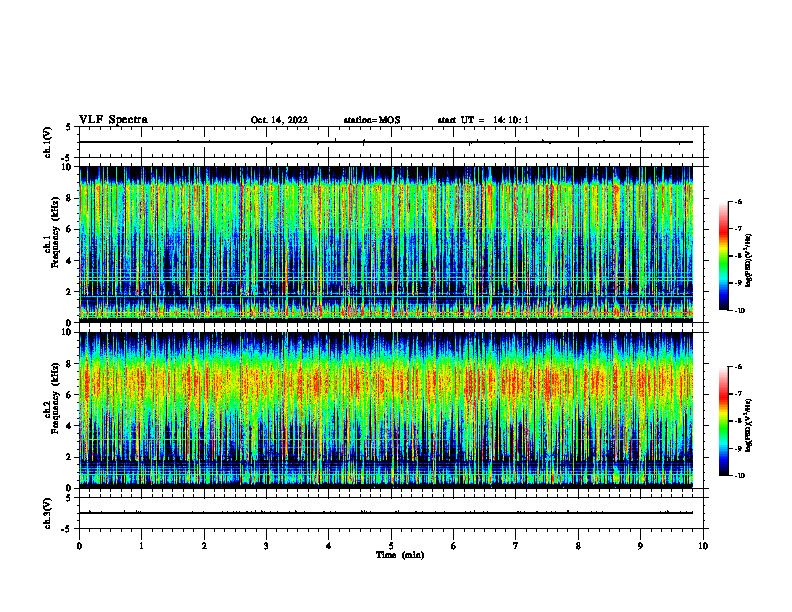Viewport: 792px width, 612px height.
Task: Click the "-10" label on ch.1 colorbar
Action: coord(739,311)
